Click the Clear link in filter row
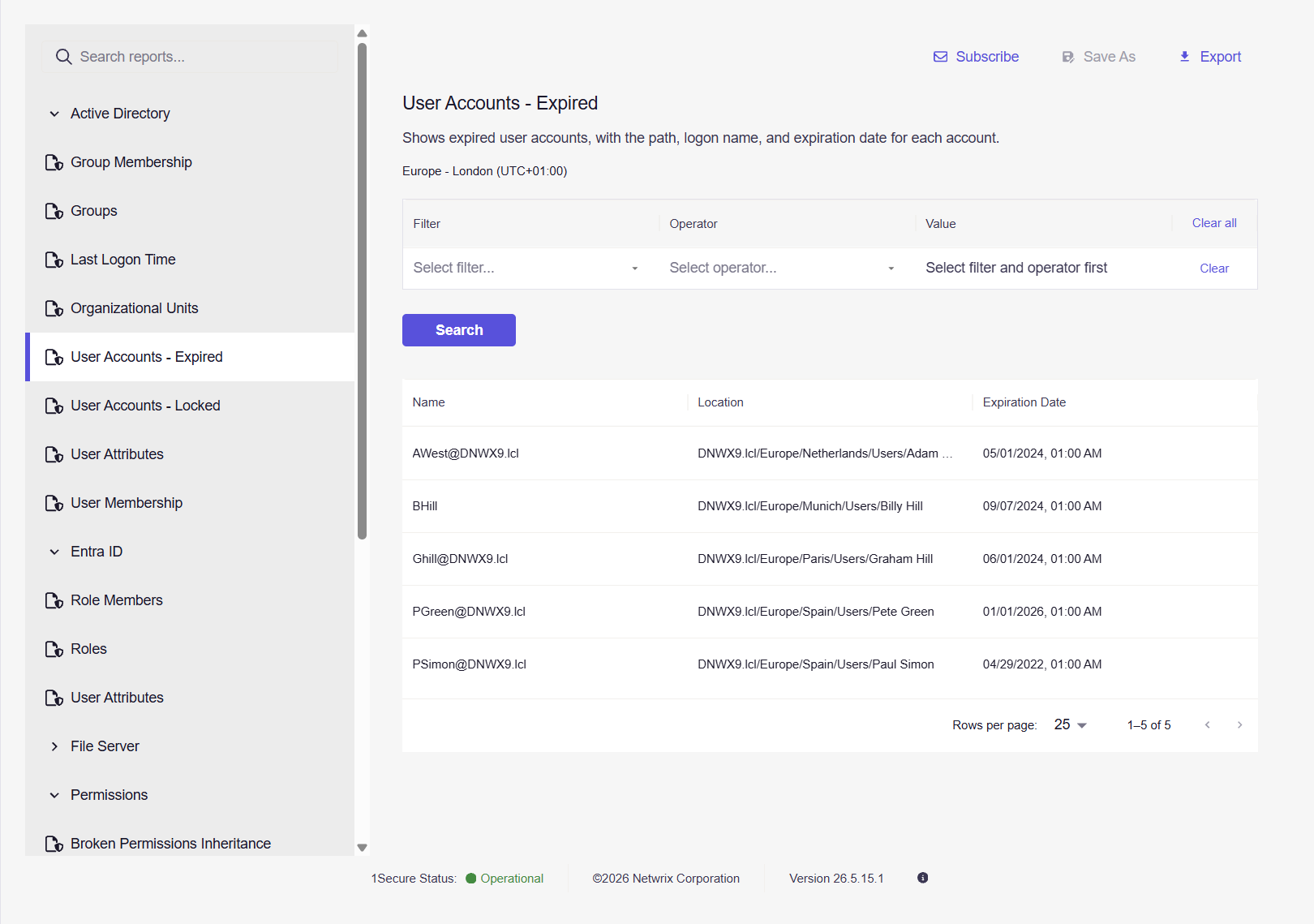The width and height of the screenshot is (1314, 924). click(1214, 269)
